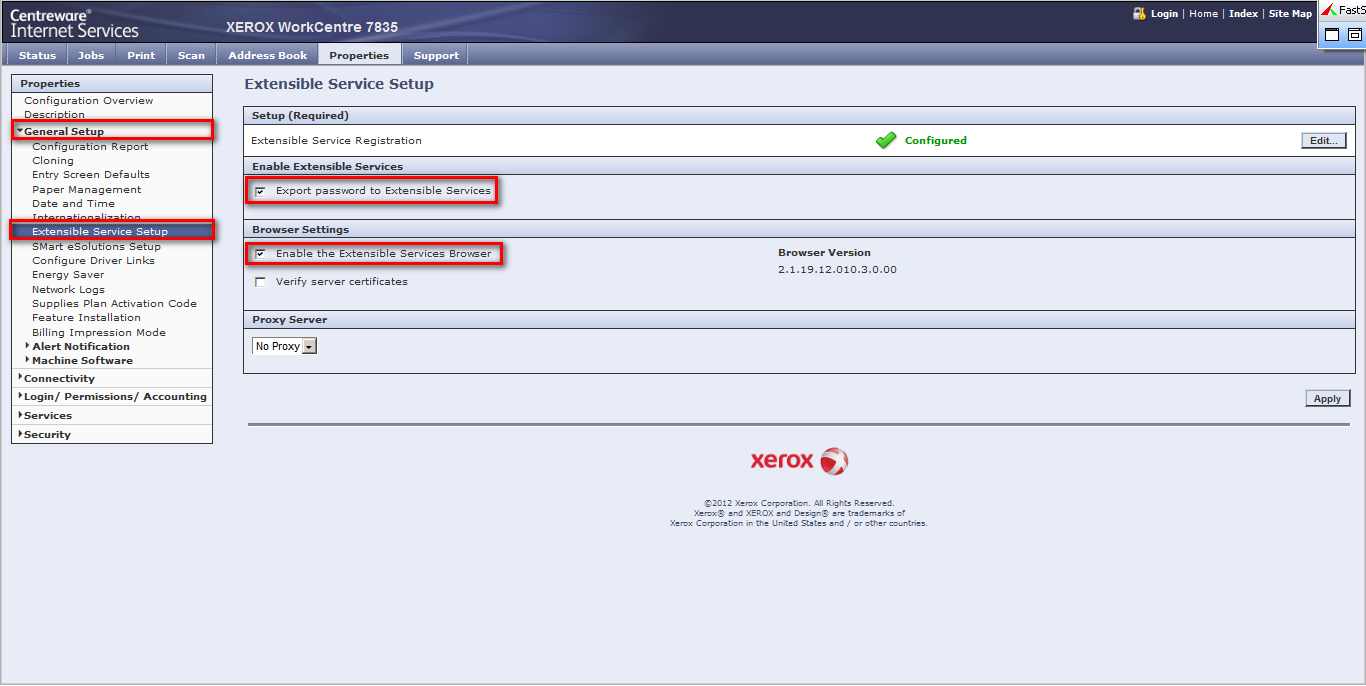Toggle Export password to Extensible Services checkbox
The image size is (1366, 686).
tap(261, 191)
